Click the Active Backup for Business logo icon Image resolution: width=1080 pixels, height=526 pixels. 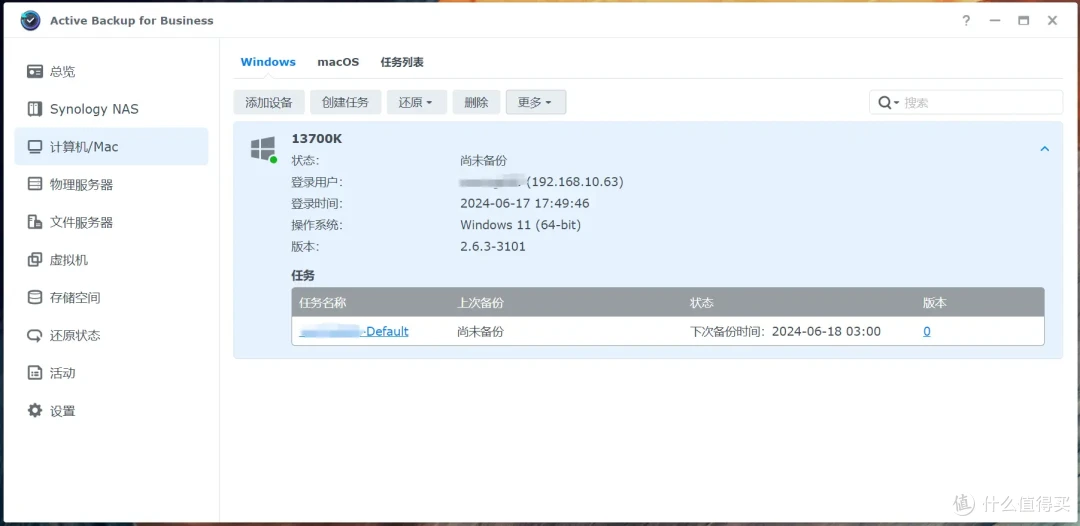point(30,21)
